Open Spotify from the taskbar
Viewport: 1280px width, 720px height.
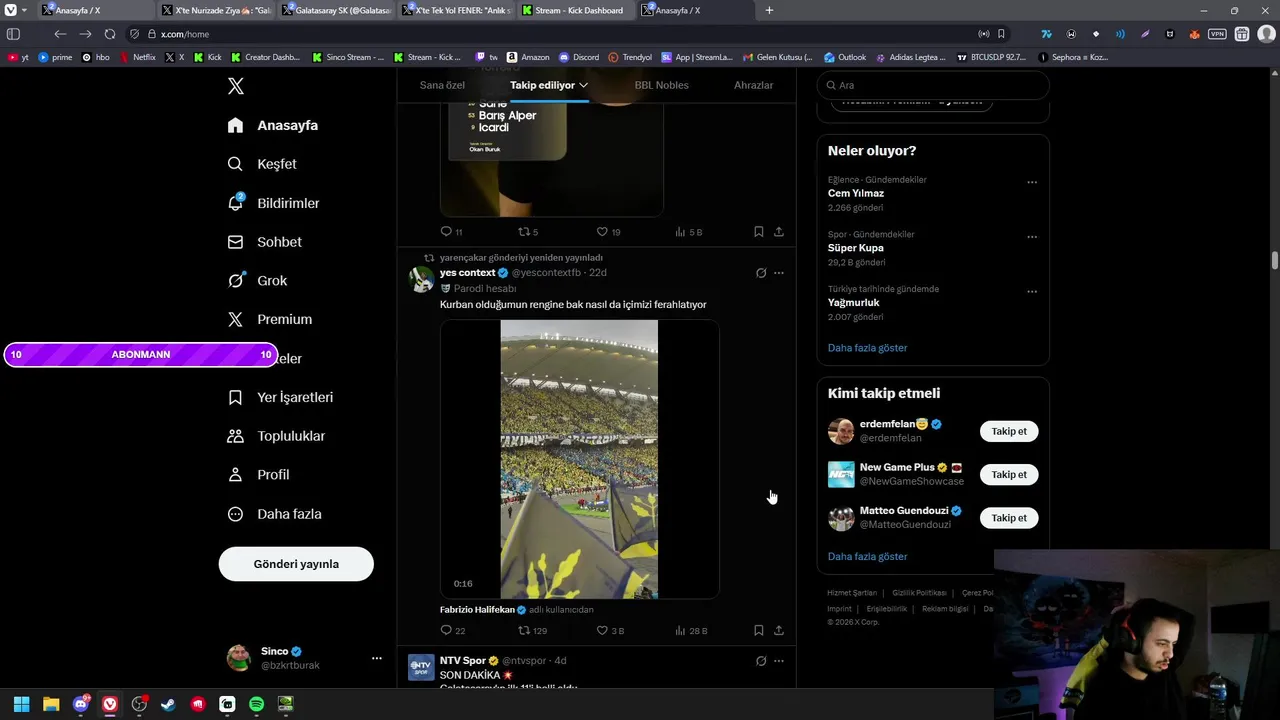click(x=256, y=704)
